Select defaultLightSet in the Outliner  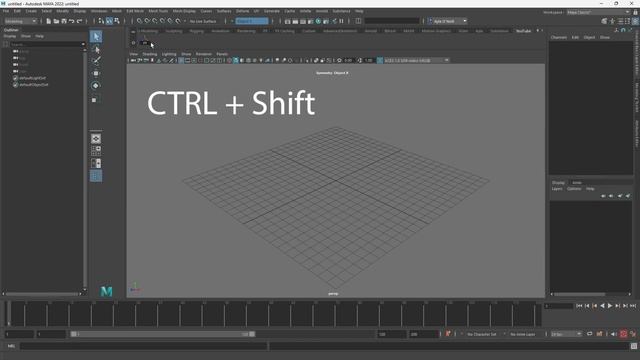tap(33, 78)
